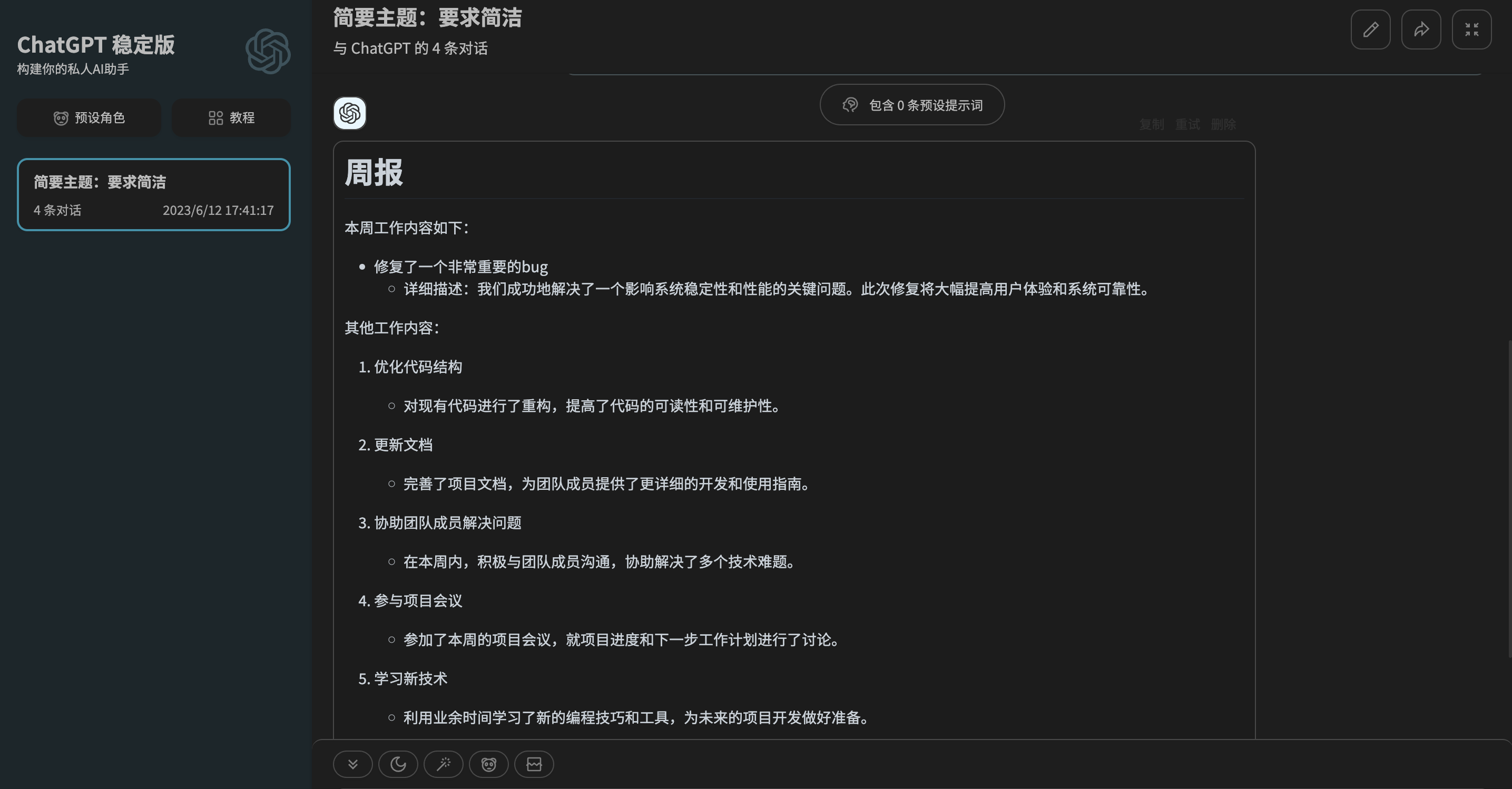
Task: Click 复制 above the message
Action: point(1151,124)
